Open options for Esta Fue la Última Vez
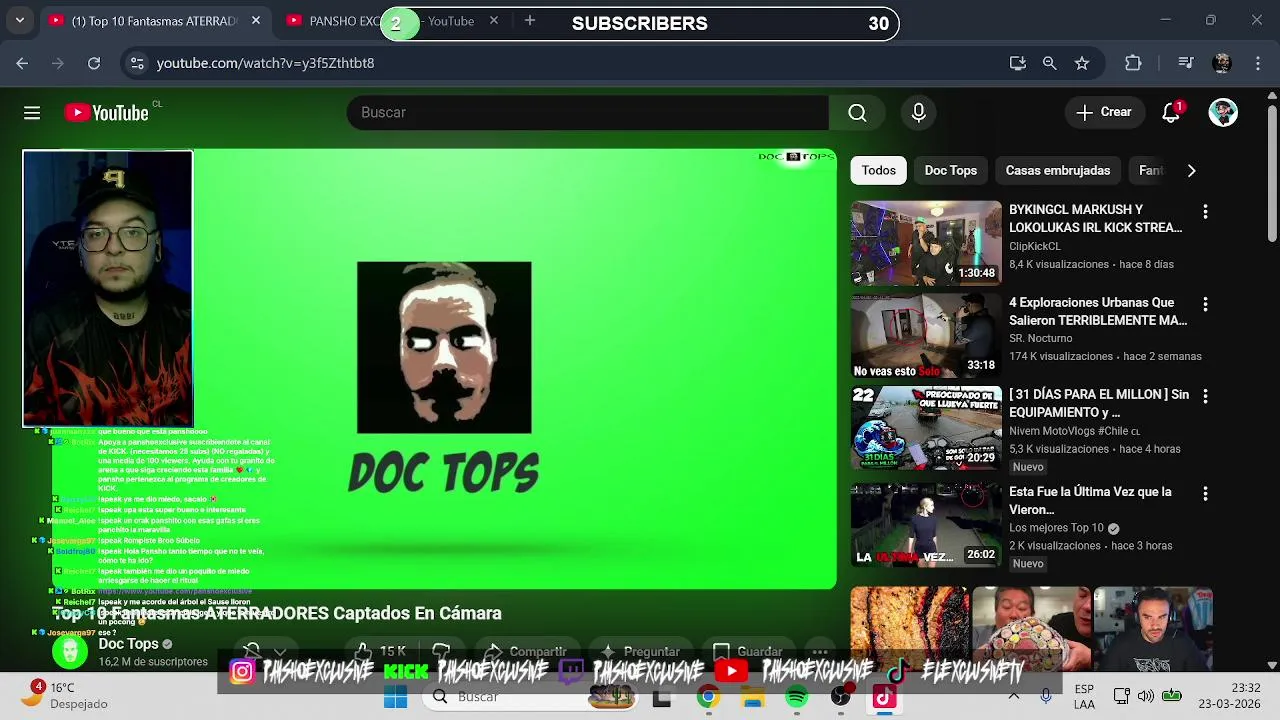1280x720 pixels. pos(1205,494)
